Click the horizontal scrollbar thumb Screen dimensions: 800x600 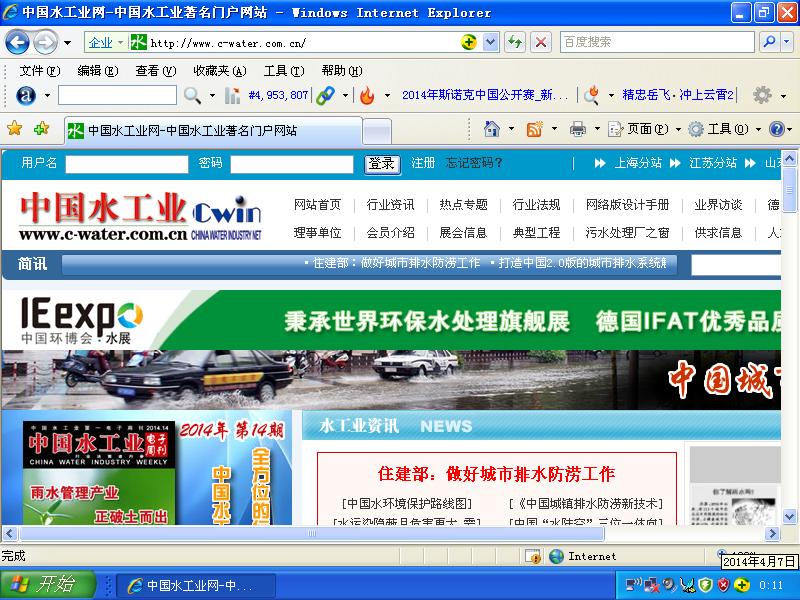312,534
